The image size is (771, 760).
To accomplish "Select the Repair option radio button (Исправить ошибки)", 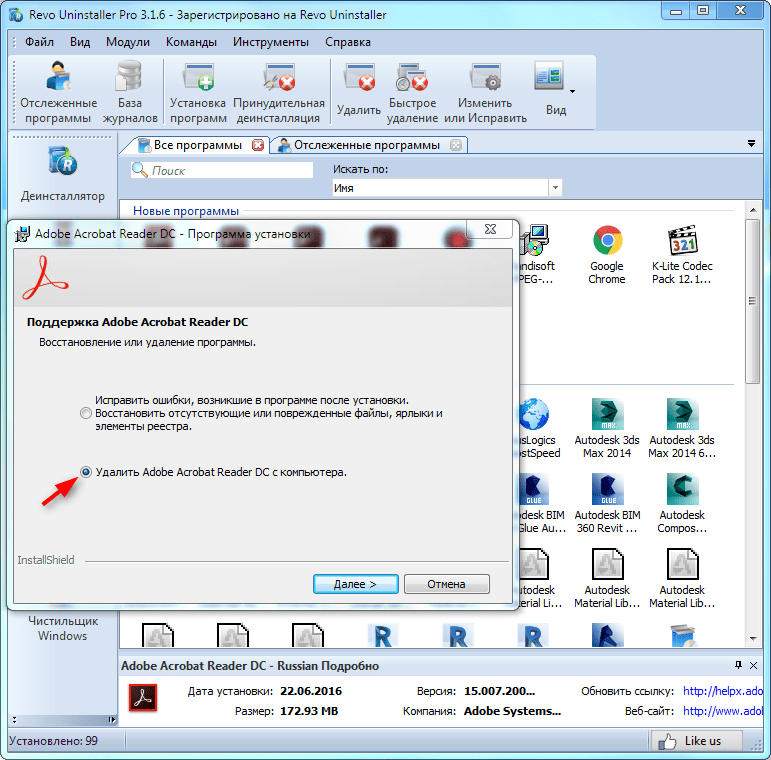I will pos(86,413).
